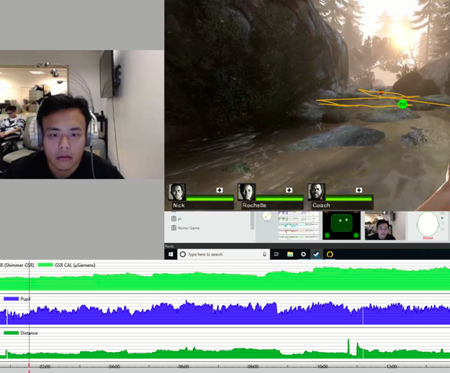Click the 12:00 mark on timeline ruler
The height and width of the screenshot is (373, 450).
392,367
